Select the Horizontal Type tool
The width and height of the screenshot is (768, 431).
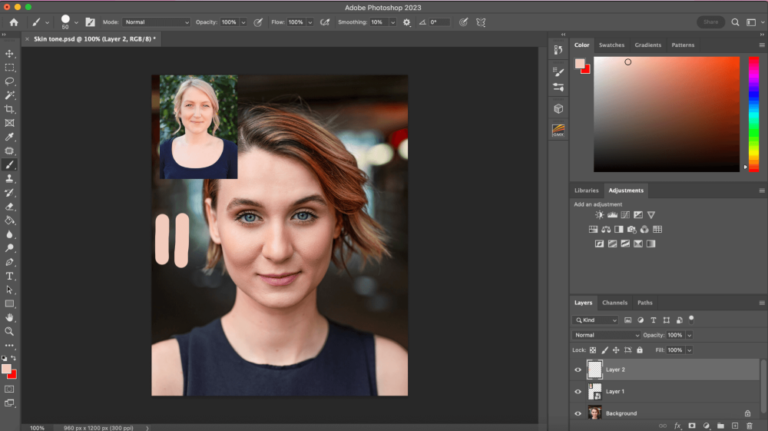tap(9, 276)
